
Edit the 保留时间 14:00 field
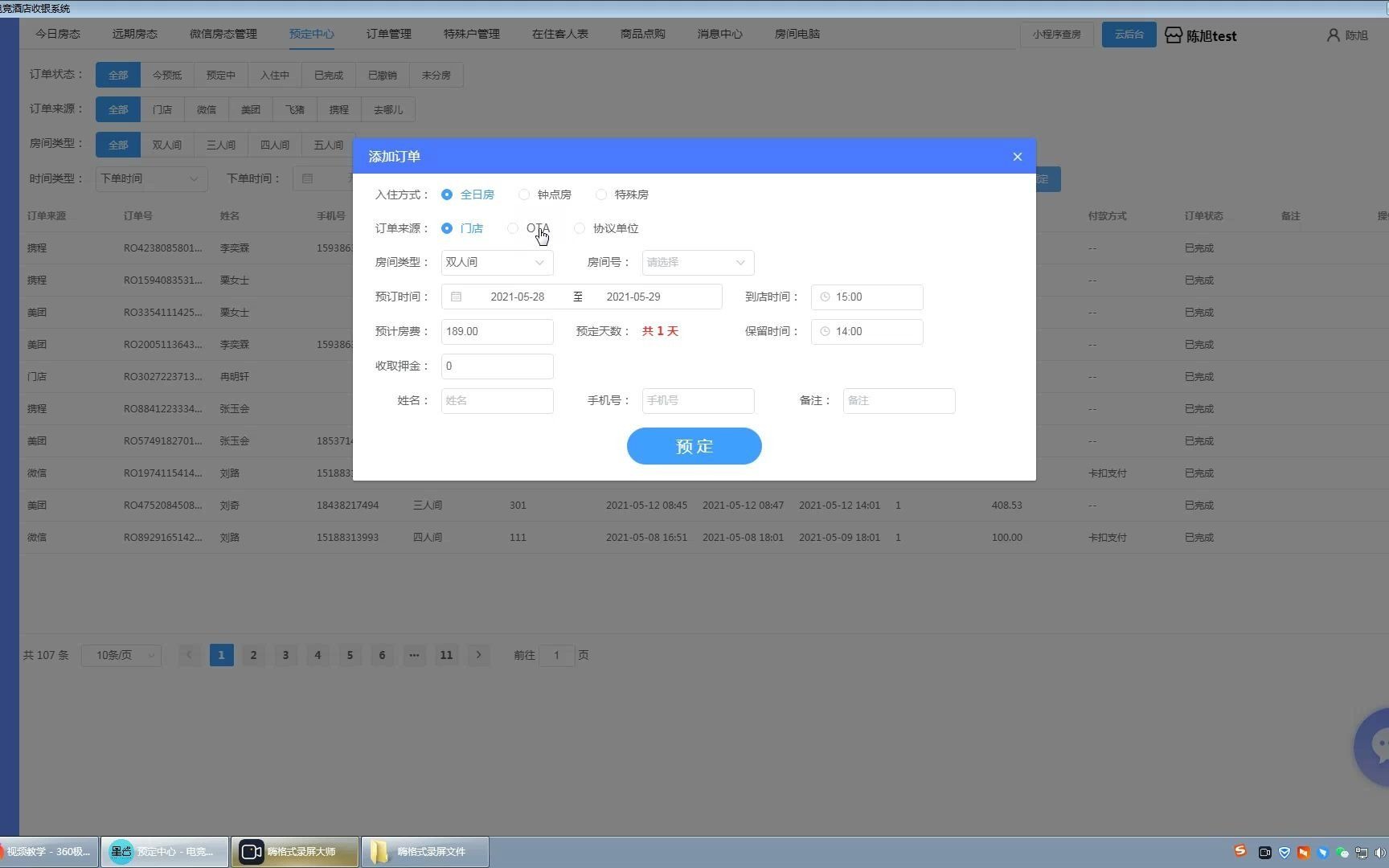tap(867, 331)
